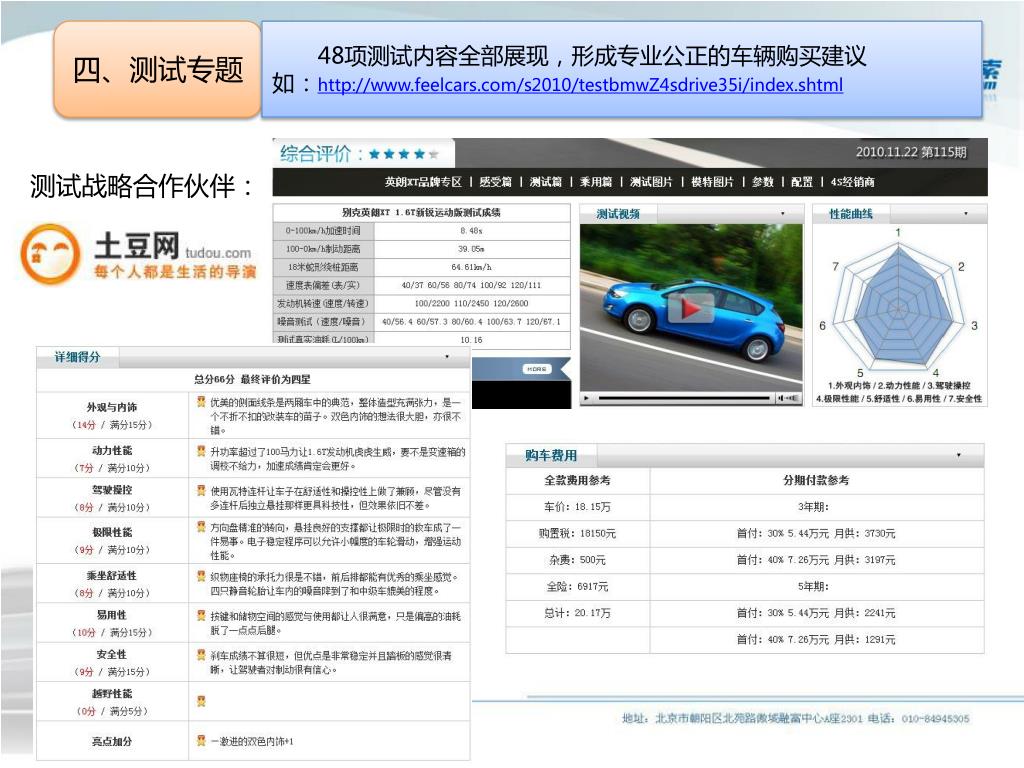The height and width of the screenshot is (768, 1024).
Task: Select the 全险: 6917元 cell
Action: click(577, 586)
